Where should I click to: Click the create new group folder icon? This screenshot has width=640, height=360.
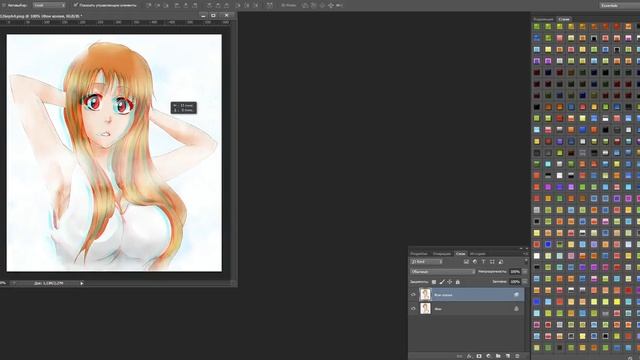pyautogui.click(x=498, y=356)
